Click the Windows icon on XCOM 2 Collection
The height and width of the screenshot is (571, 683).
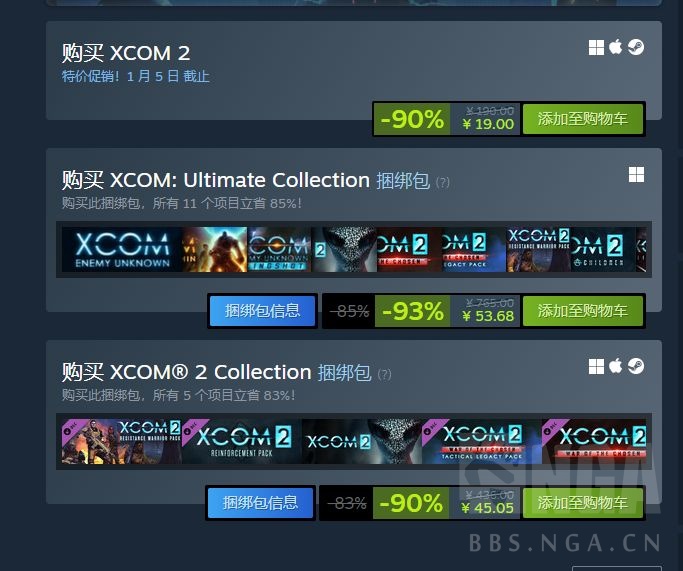[596, 366]
